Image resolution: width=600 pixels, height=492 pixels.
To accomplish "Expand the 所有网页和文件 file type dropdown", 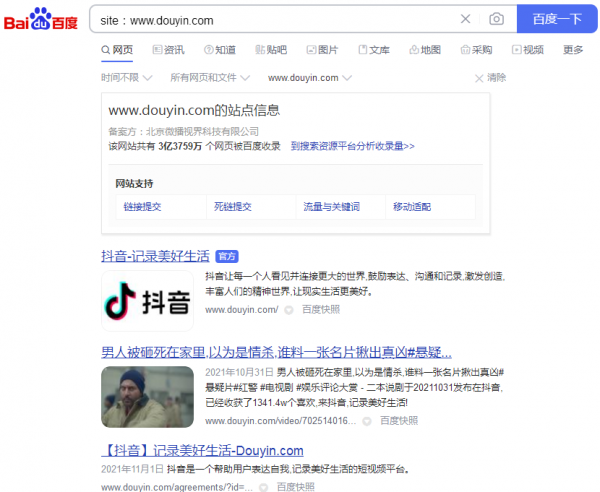I will point(210,78).
